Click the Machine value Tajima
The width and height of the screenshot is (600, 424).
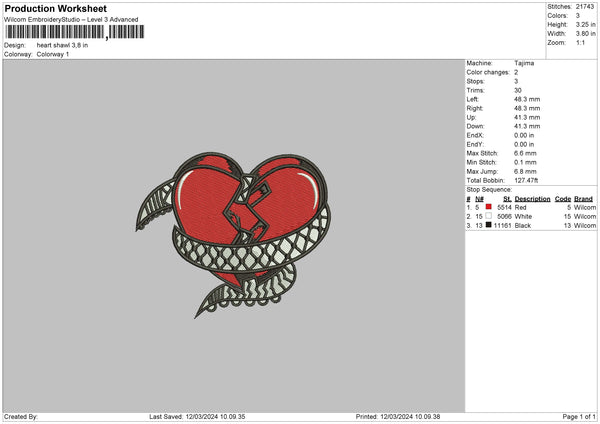tap(524, 63)
